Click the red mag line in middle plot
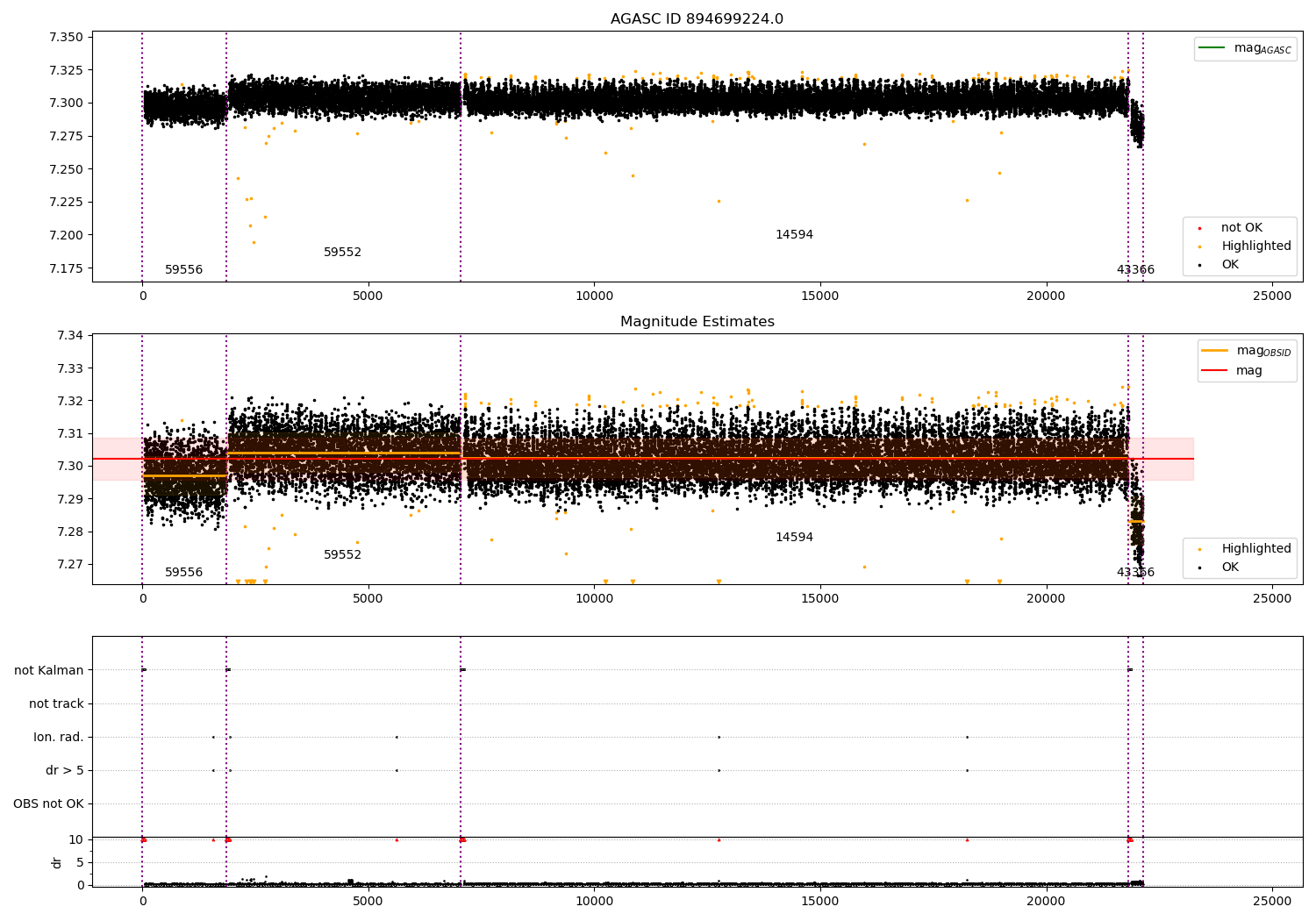The height and width of the screenshot is (921, 1316). pyautogui.click(x=643, y=459)
